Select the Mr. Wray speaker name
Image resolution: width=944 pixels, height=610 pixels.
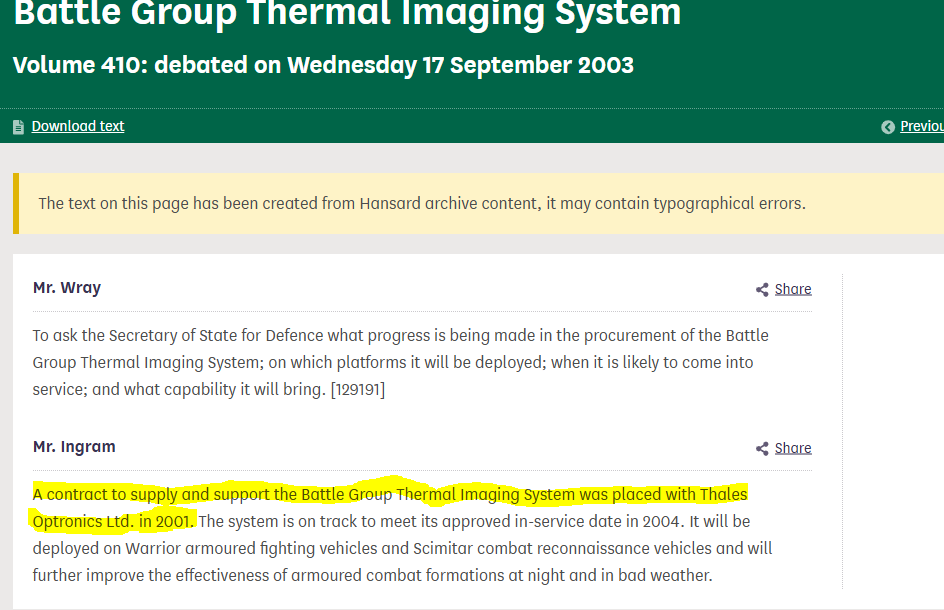[67, 288]
